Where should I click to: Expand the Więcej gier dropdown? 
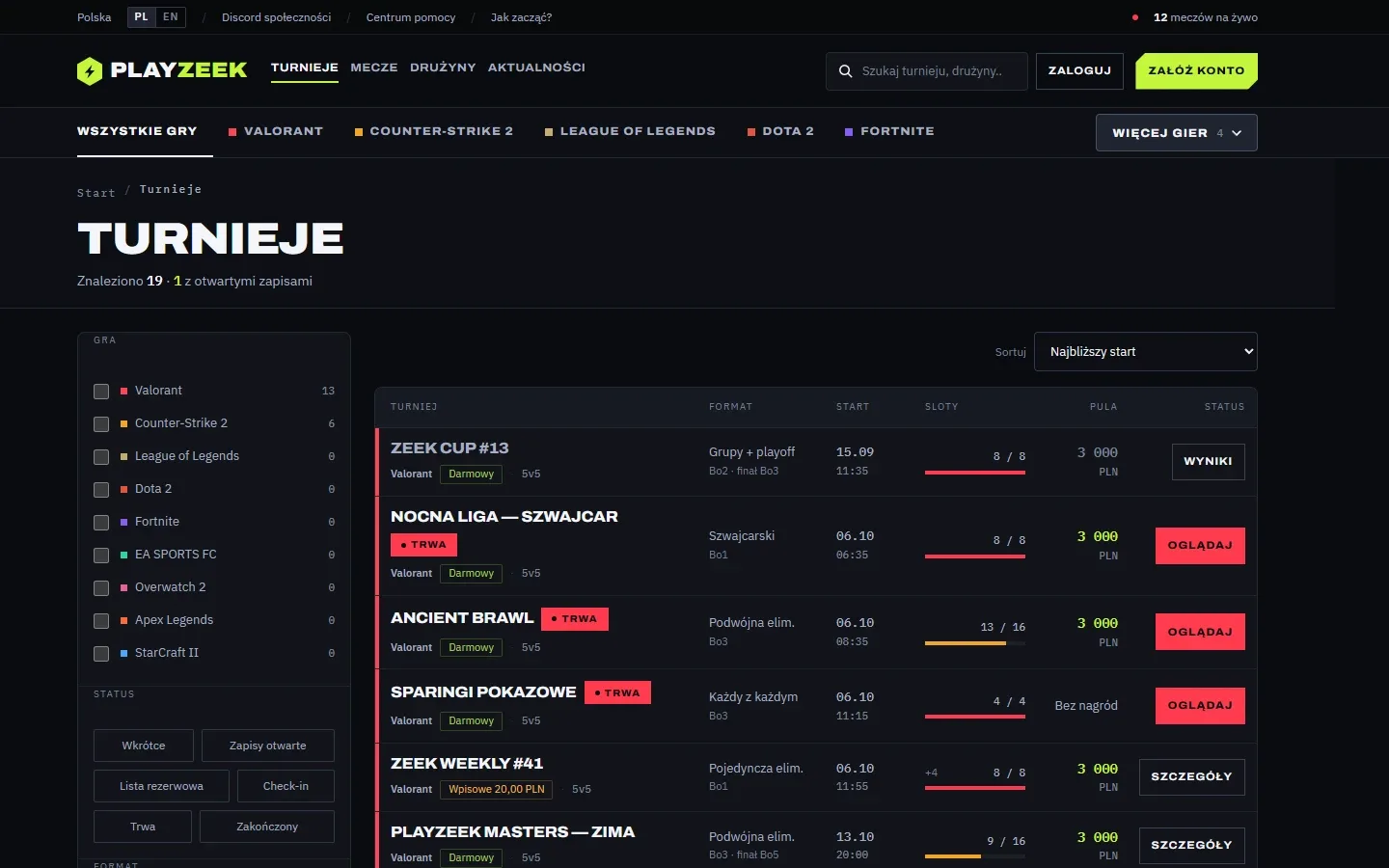[x=1177, y=133]
